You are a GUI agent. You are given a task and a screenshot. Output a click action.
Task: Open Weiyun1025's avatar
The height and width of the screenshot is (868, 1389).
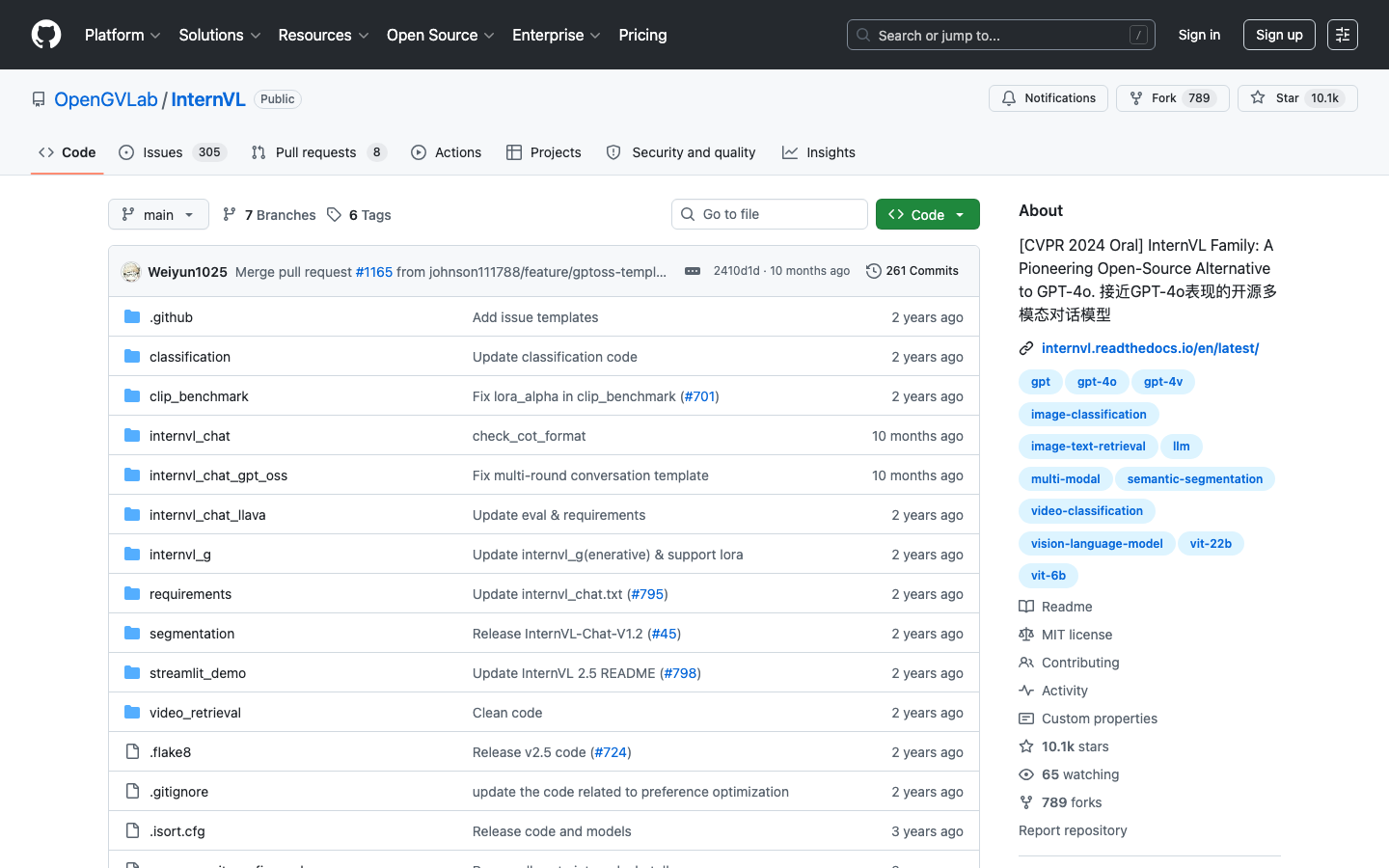tap(131, 272)
